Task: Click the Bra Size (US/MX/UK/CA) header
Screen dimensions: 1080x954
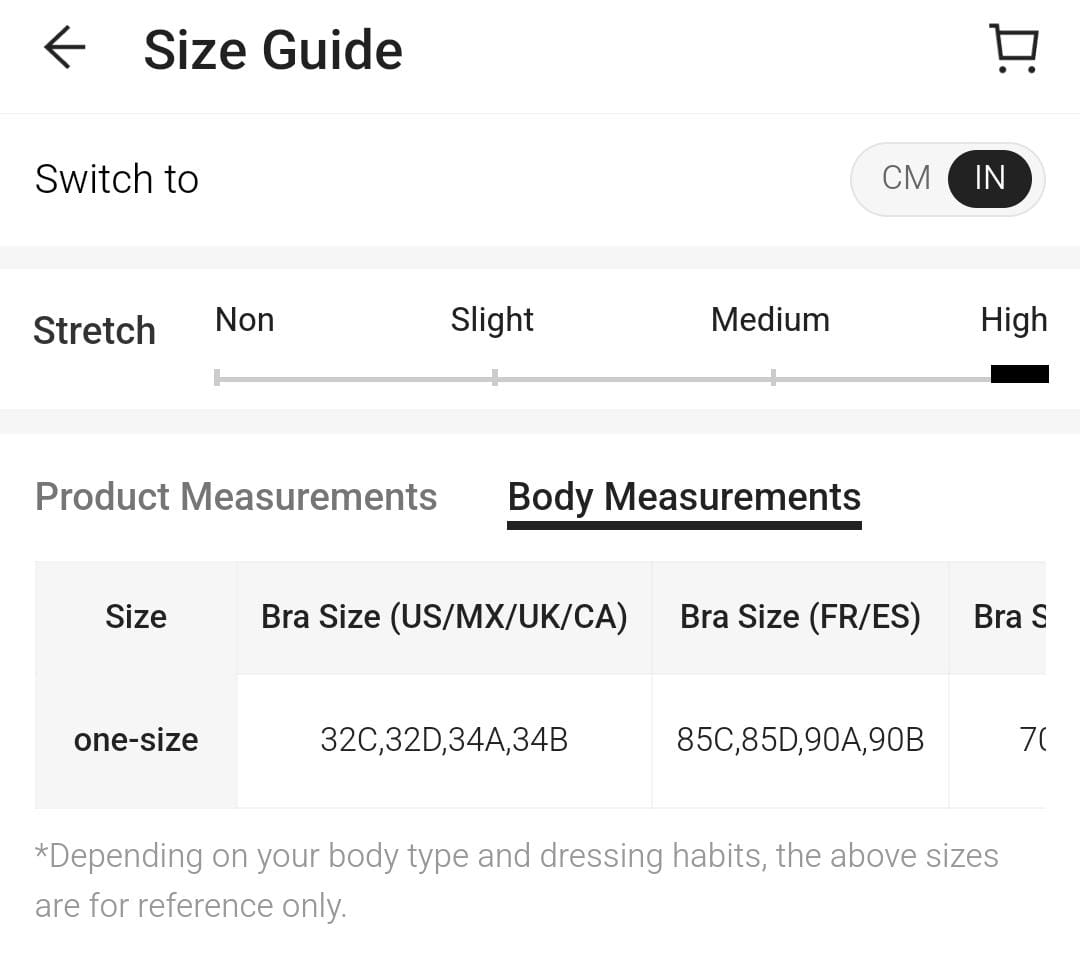Action: click(444, 617)
